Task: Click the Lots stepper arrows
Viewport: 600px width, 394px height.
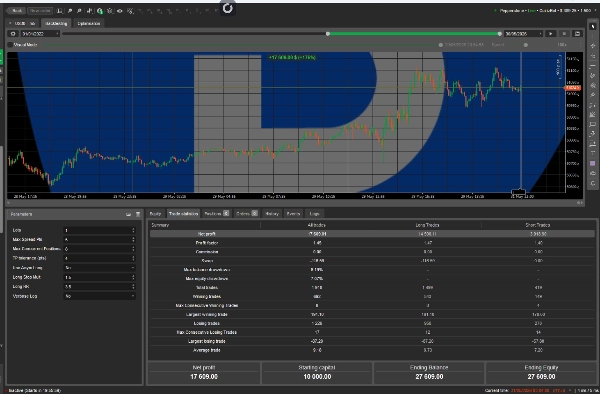Action: coord(133,230)
